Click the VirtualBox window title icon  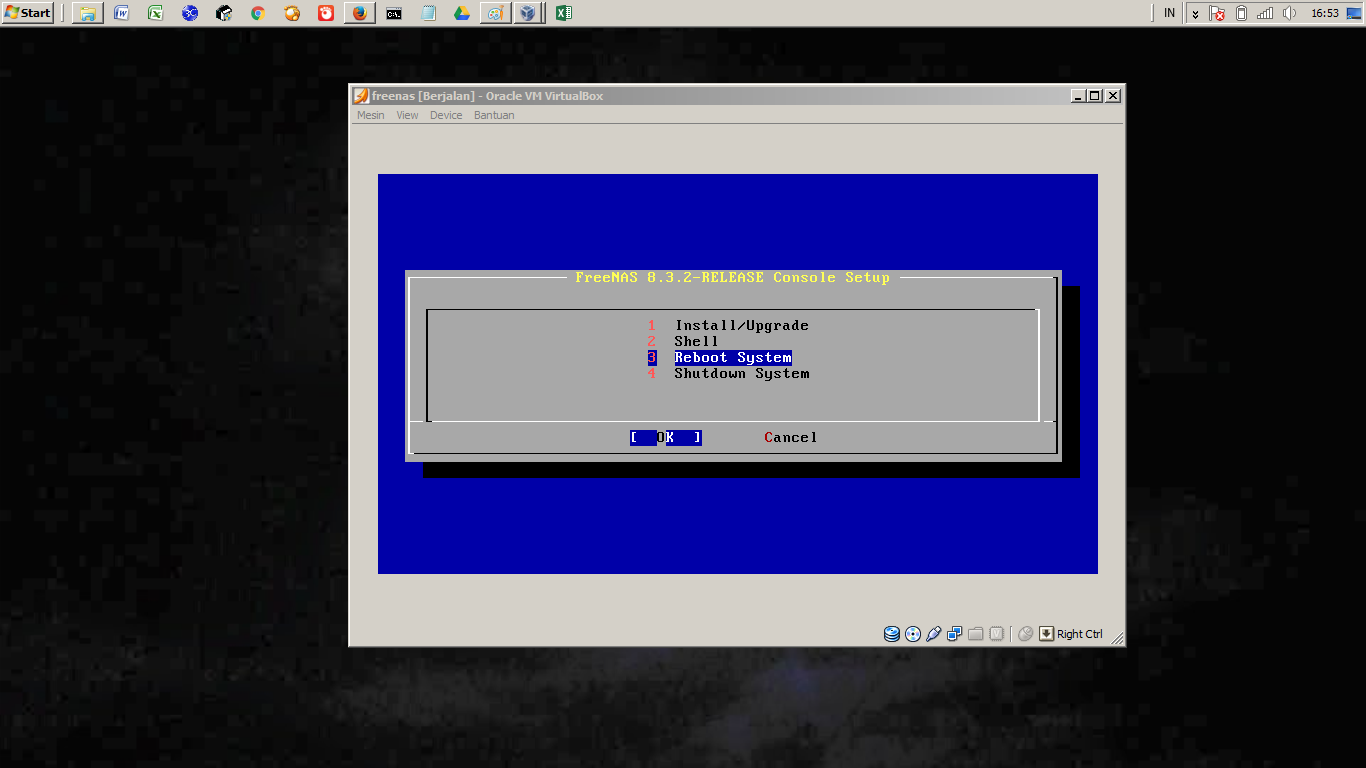pos(361,96)
